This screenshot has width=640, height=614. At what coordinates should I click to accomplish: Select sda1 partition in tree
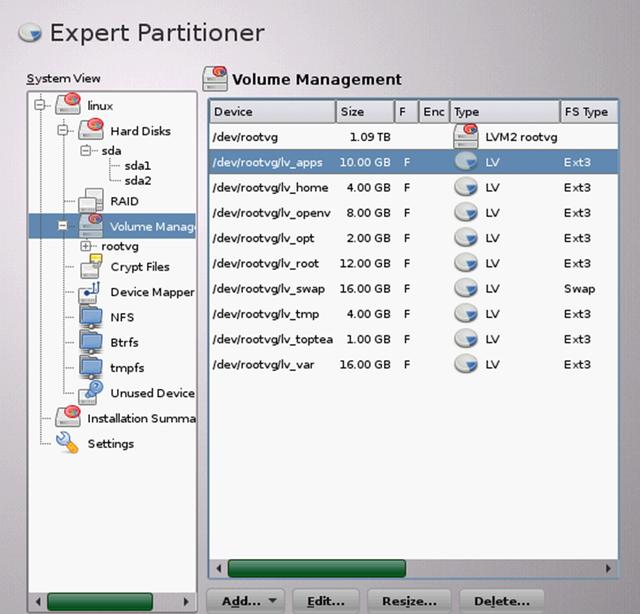pyautogui.click(x=138, y=165)
